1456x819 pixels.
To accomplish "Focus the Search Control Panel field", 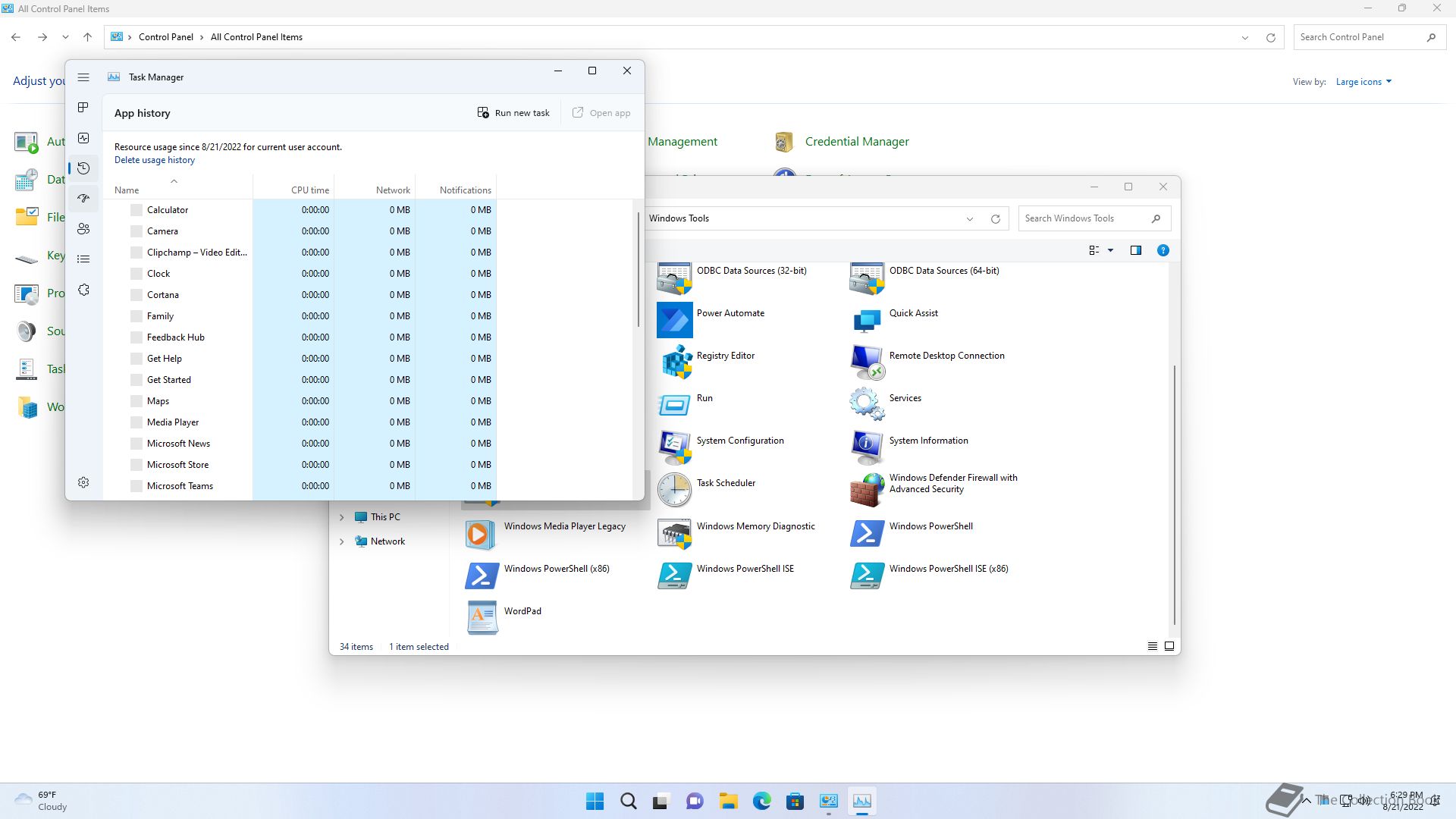I will [x=1368, y=37].
